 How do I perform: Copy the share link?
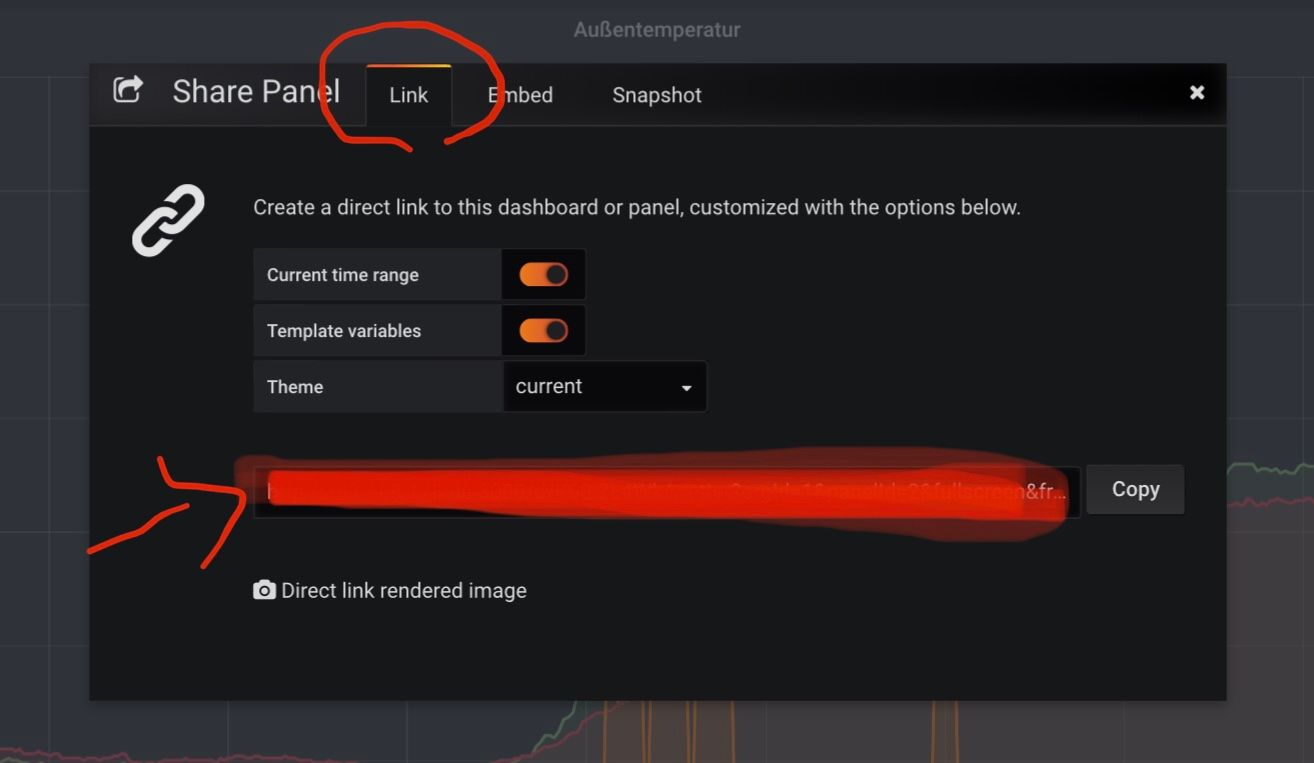click(x=1135, y=489)
